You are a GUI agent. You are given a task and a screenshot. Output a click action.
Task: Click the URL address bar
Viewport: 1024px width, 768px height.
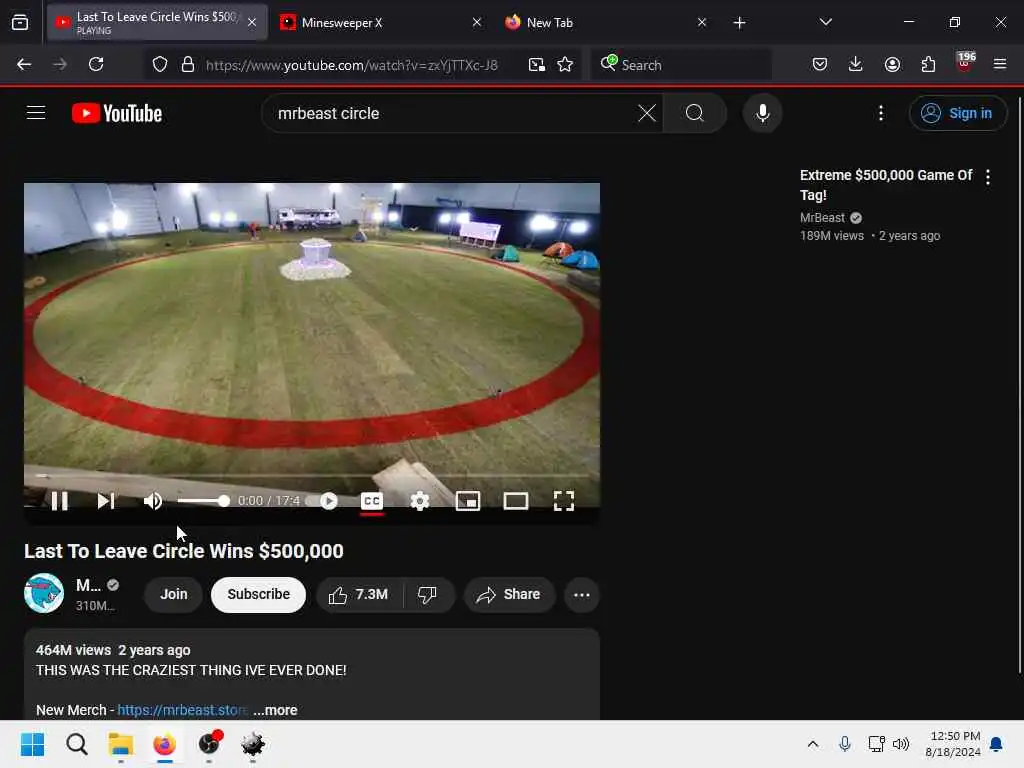(351, 65)
